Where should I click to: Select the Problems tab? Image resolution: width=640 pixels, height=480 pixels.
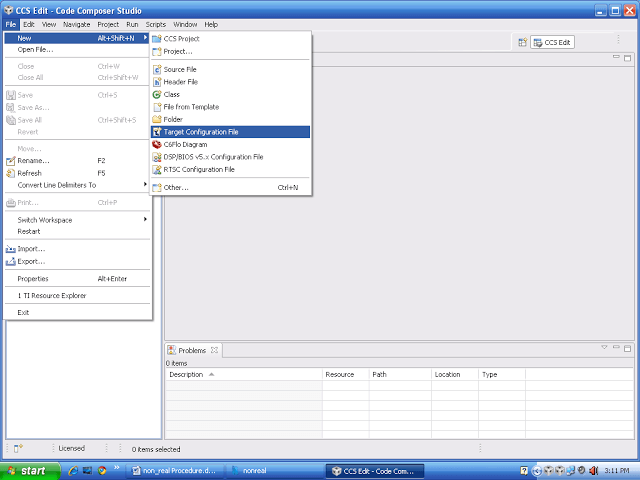(x=192, y=350)
